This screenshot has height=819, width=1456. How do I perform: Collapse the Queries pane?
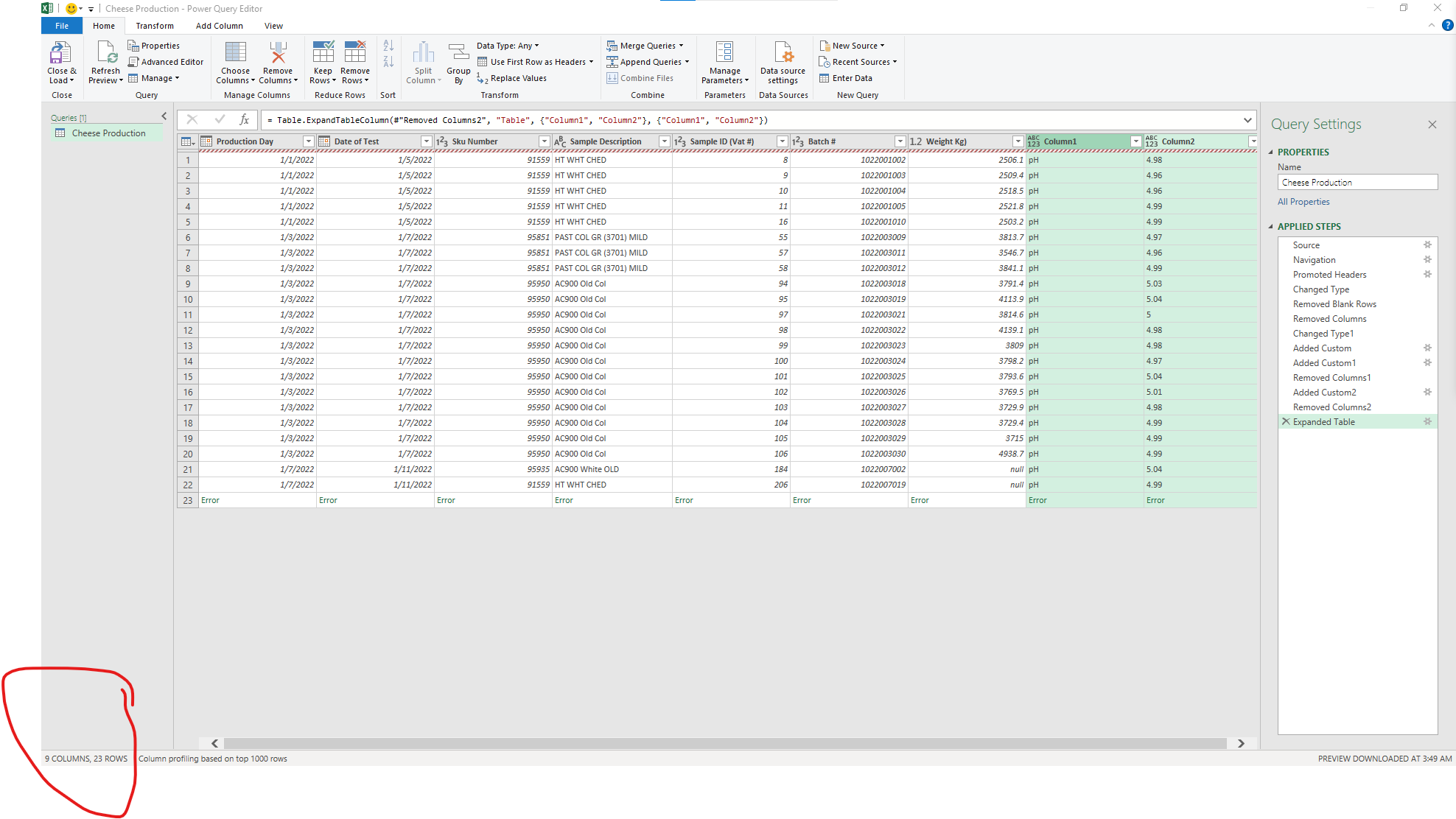[164, 116]
